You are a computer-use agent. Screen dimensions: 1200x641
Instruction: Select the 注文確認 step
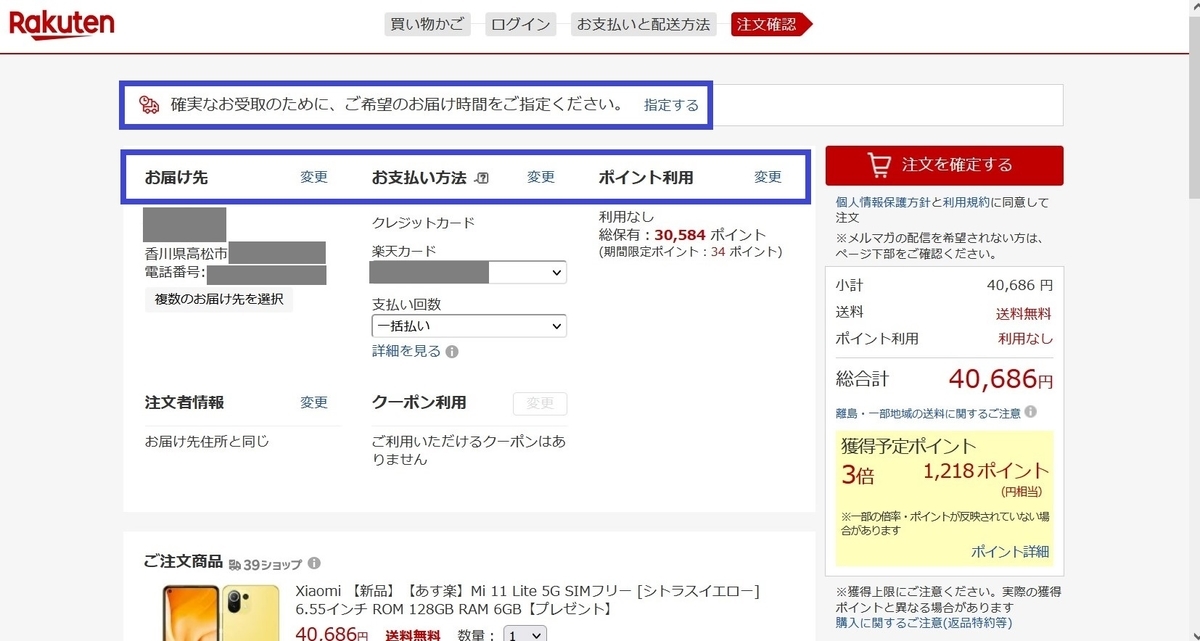pos(772,24)
